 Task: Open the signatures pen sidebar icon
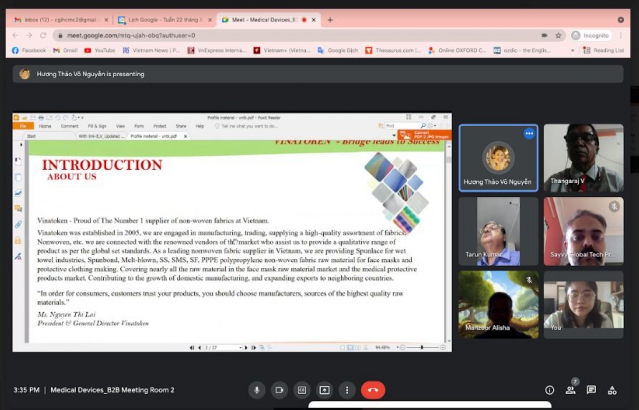point(18,256)
